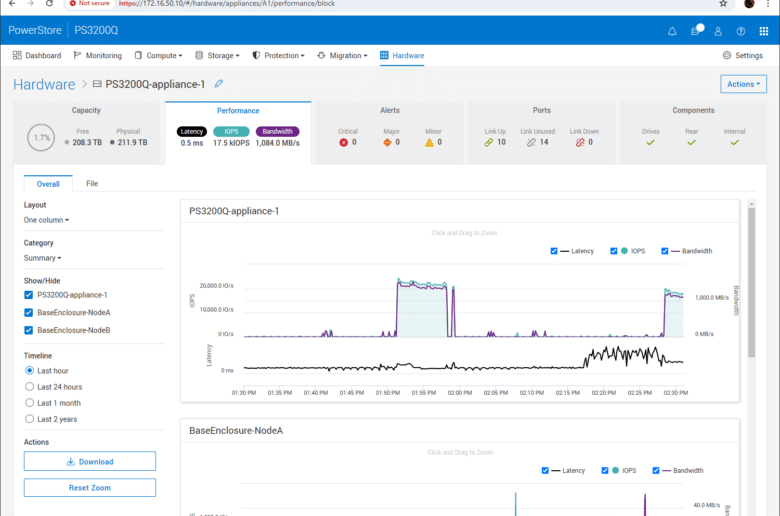Screen dimensions: 780x516
Task: Click the Link Up green icon
Action: pyautogui.click(x=488, y=143)
